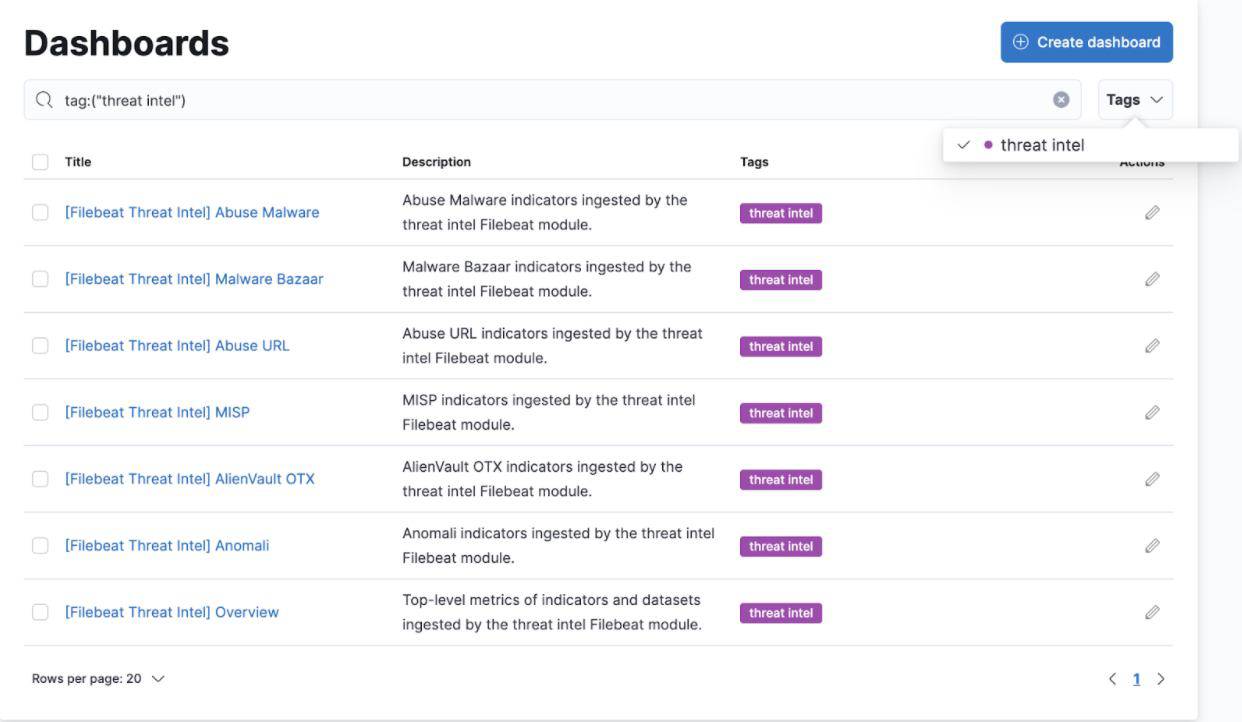Image resolution: width=1242 pixels, height=722 pixels.
Task: Click edit pencil for MISP dashboard
Action: [x=1152, y=413]
